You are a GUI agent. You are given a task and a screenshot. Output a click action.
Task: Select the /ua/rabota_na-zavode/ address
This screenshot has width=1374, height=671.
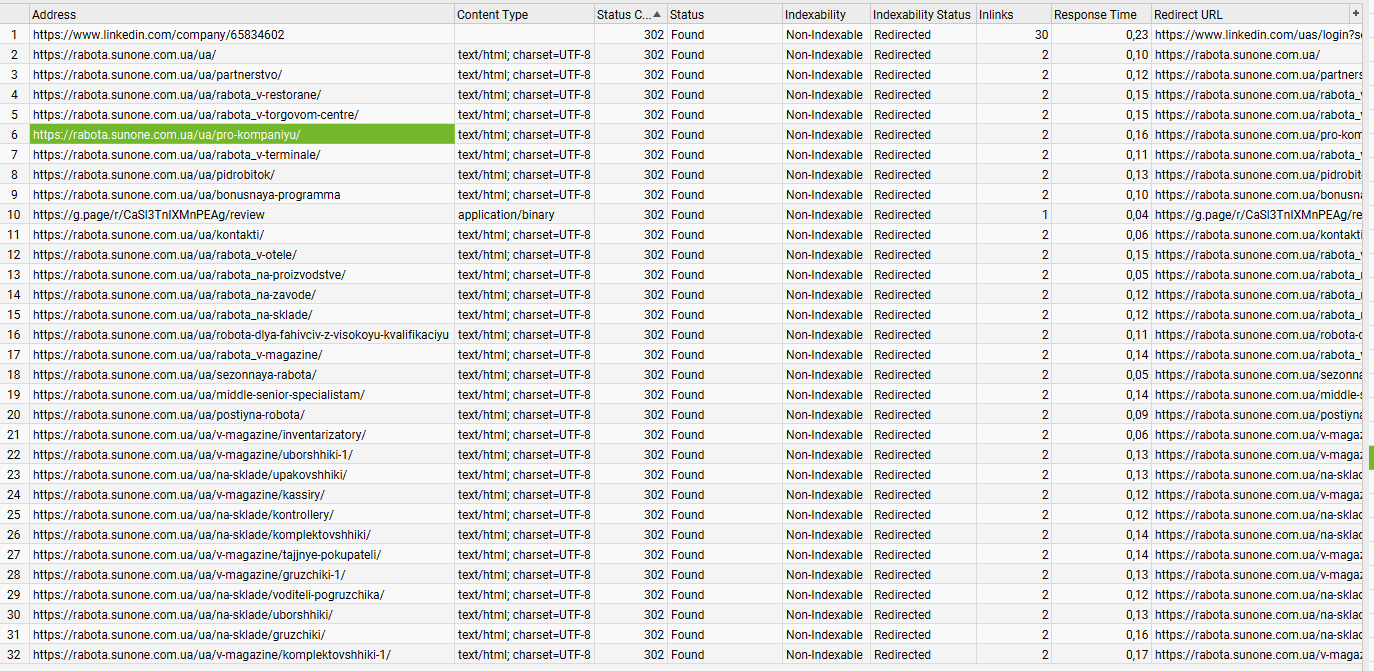(x=174, y=295)
